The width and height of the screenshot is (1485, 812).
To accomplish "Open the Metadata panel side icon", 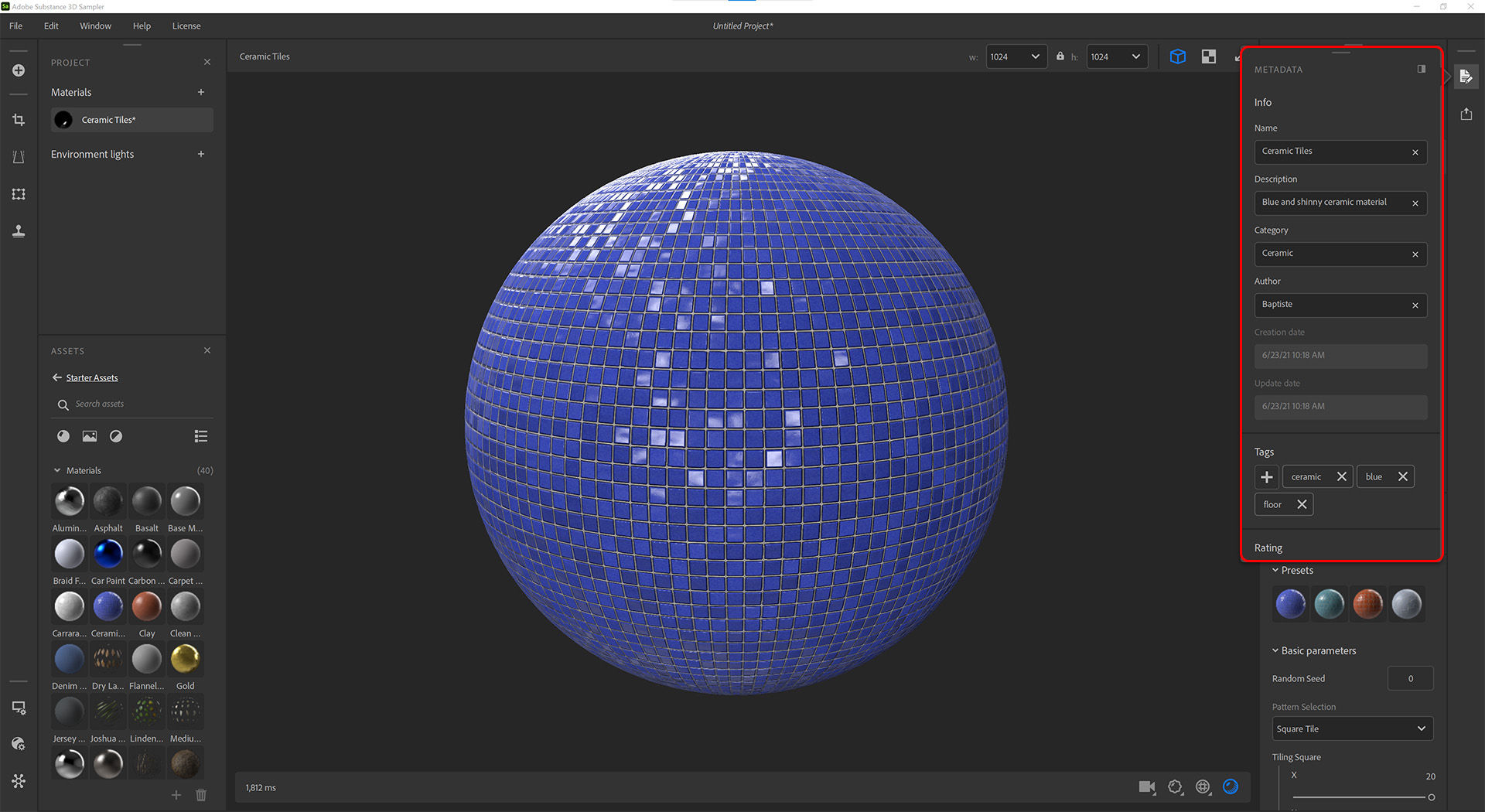I will pos(1466,76).
